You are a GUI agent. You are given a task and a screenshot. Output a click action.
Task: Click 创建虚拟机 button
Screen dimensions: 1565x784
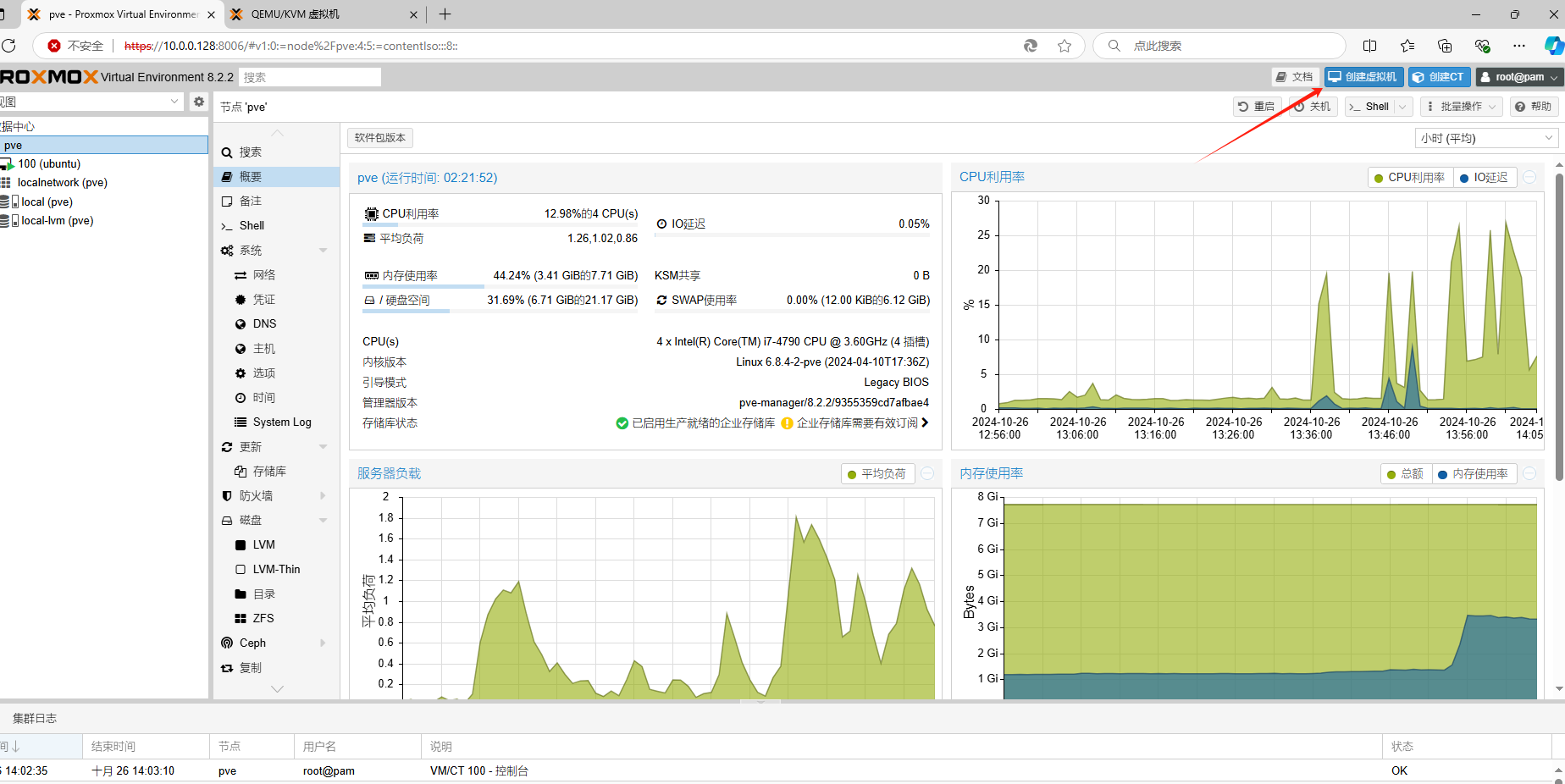(x=1363, y=77)
